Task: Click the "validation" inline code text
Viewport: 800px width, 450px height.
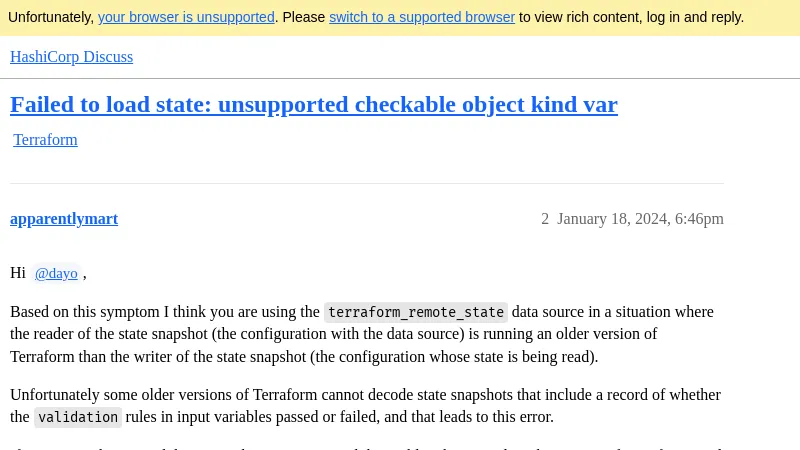Action: pos(78,417)
